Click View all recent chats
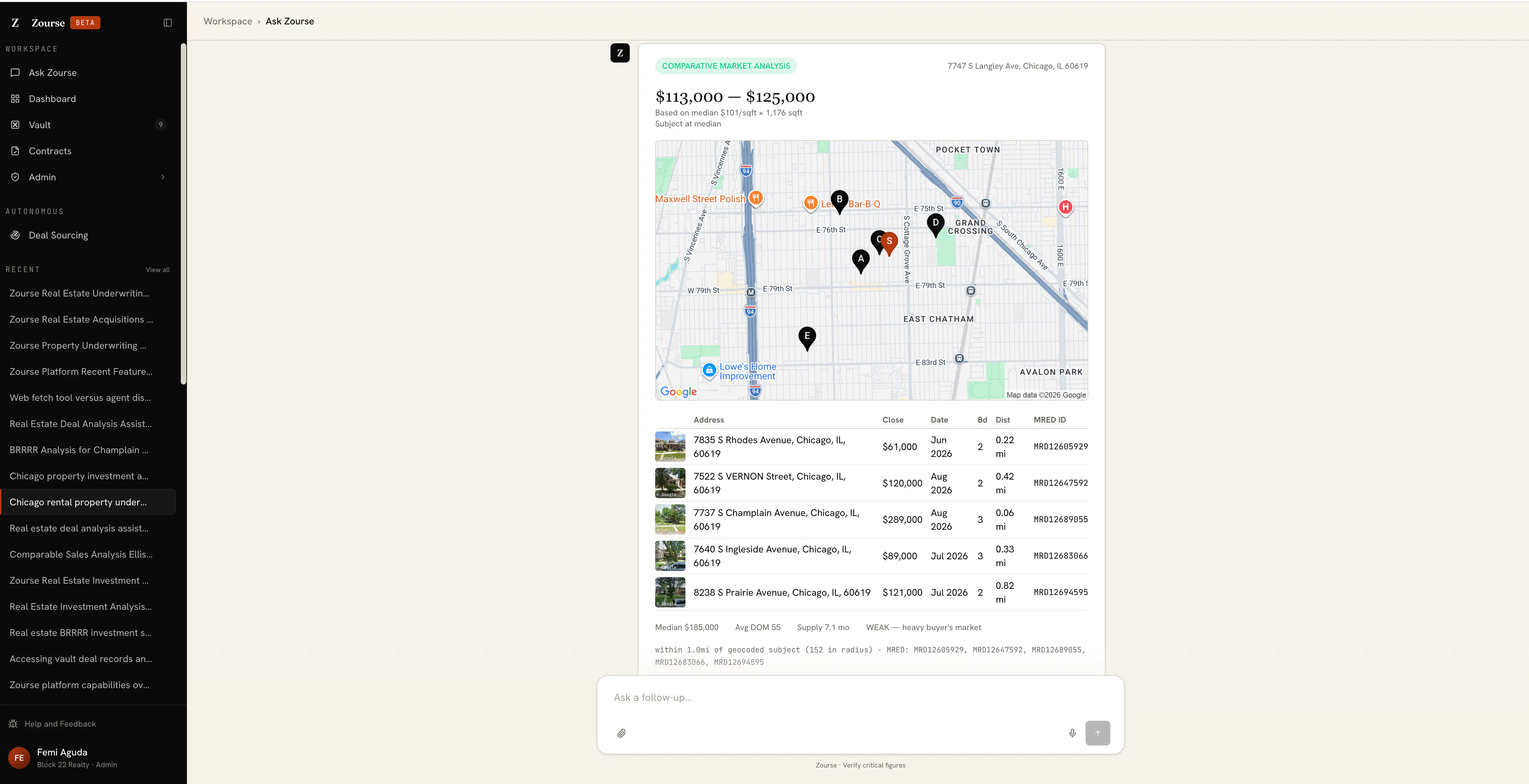 pos(157,270)
